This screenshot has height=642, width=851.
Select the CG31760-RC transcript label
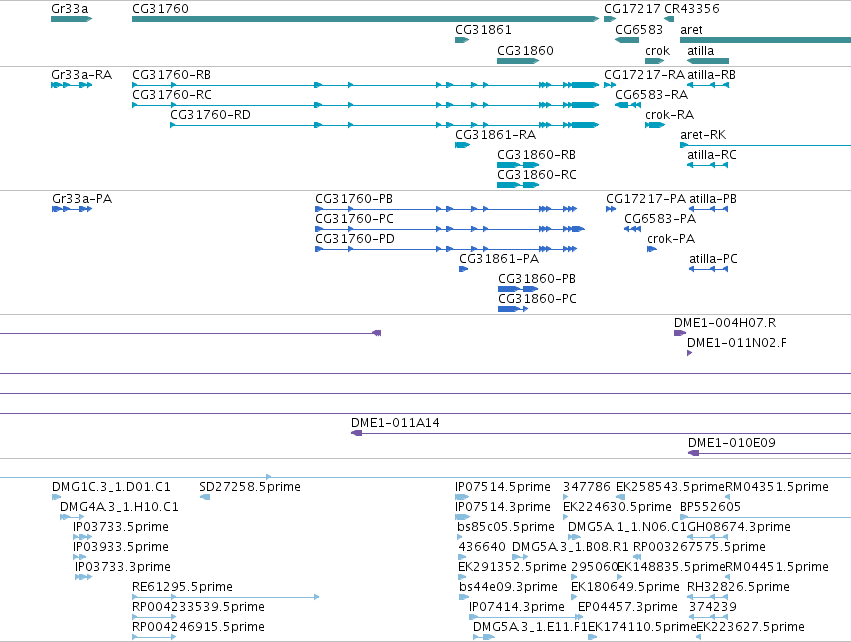click(172, 95)
